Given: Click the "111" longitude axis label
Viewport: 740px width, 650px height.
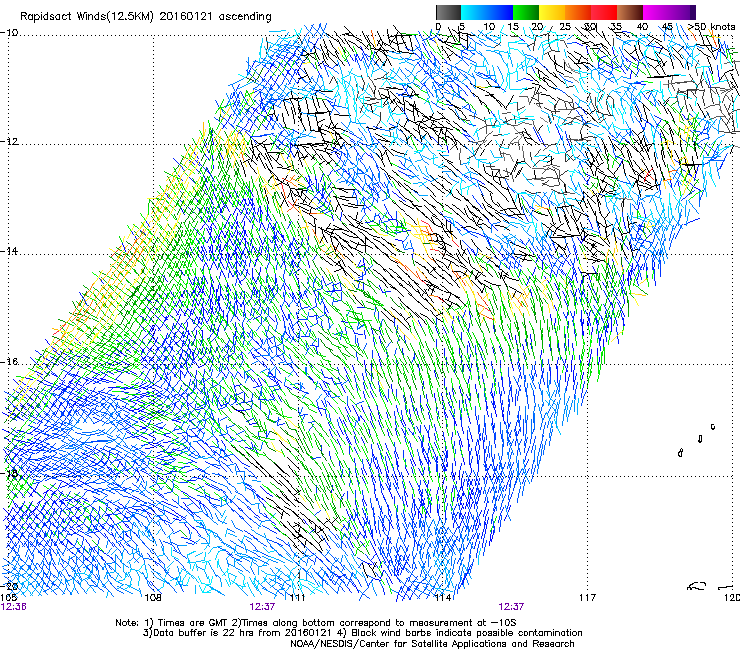Looking at the screenshot, I should click(x=297, y=598).
